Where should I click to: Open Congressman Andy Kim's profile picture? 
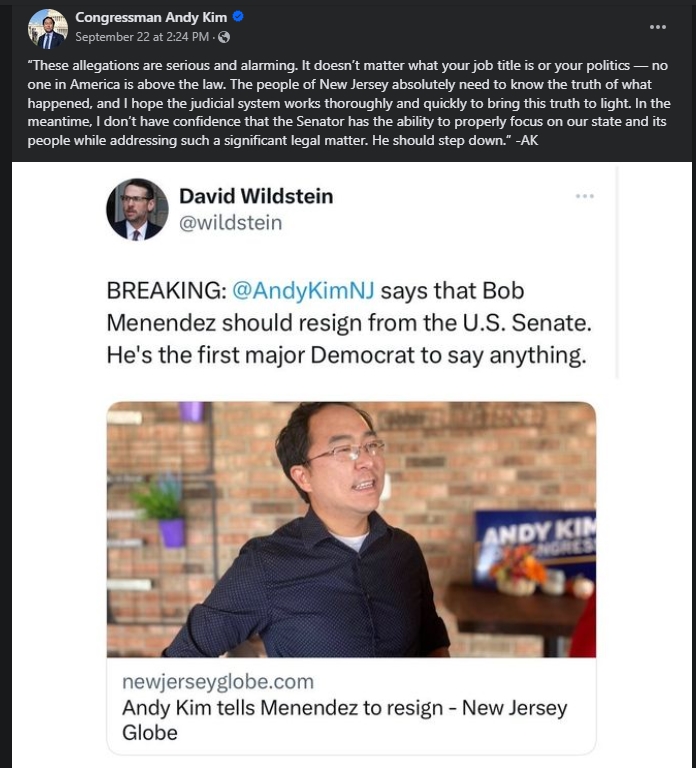pyautogui.click(x=48, y=29)
